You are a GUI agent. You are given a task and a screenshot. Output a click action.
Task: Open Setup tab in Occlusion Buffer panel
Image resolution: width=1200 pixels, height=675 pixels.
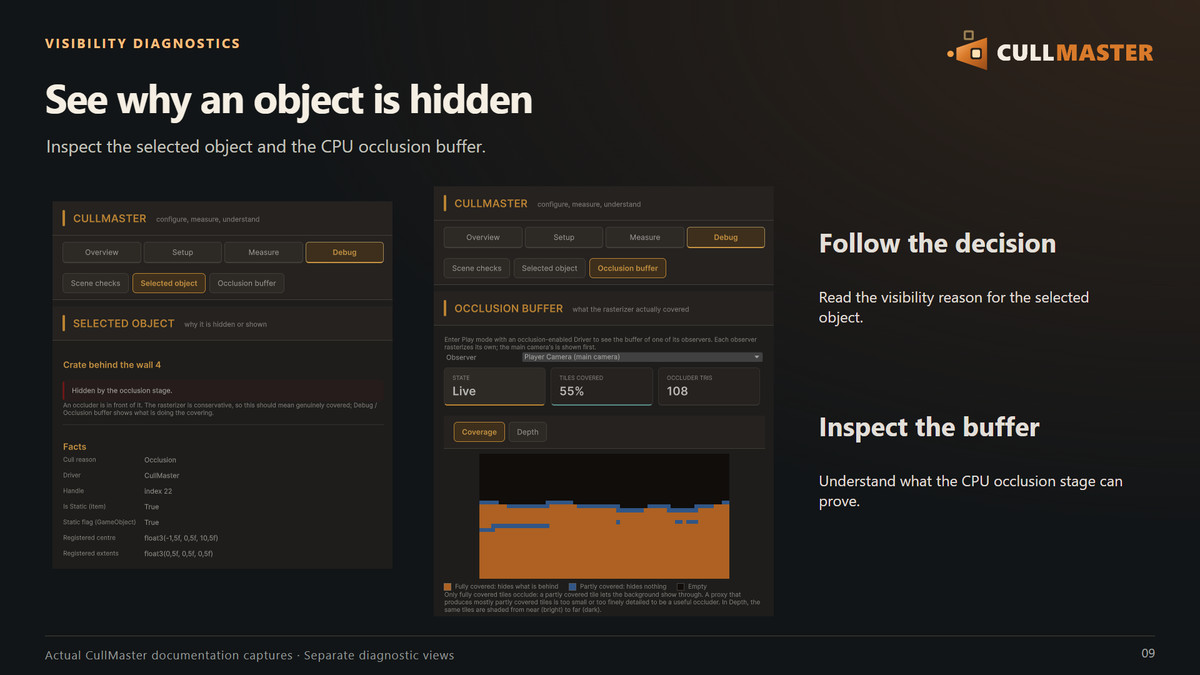coord(564,237)
